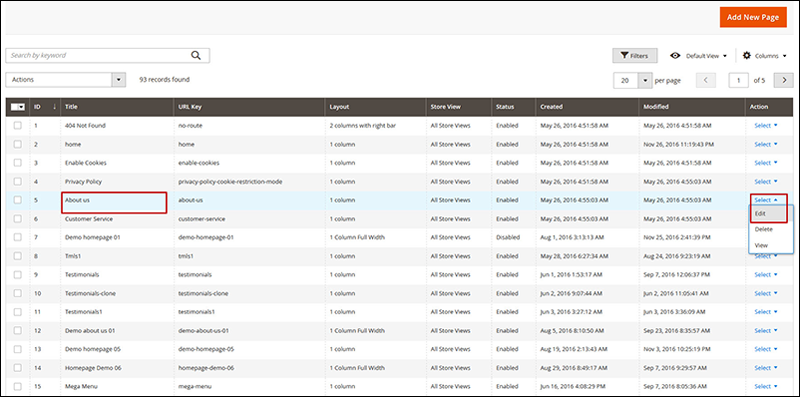Image resolution: width=800 pixels, height=397 pixels.
Task: Go to previous page arrow
Action: 706,80
